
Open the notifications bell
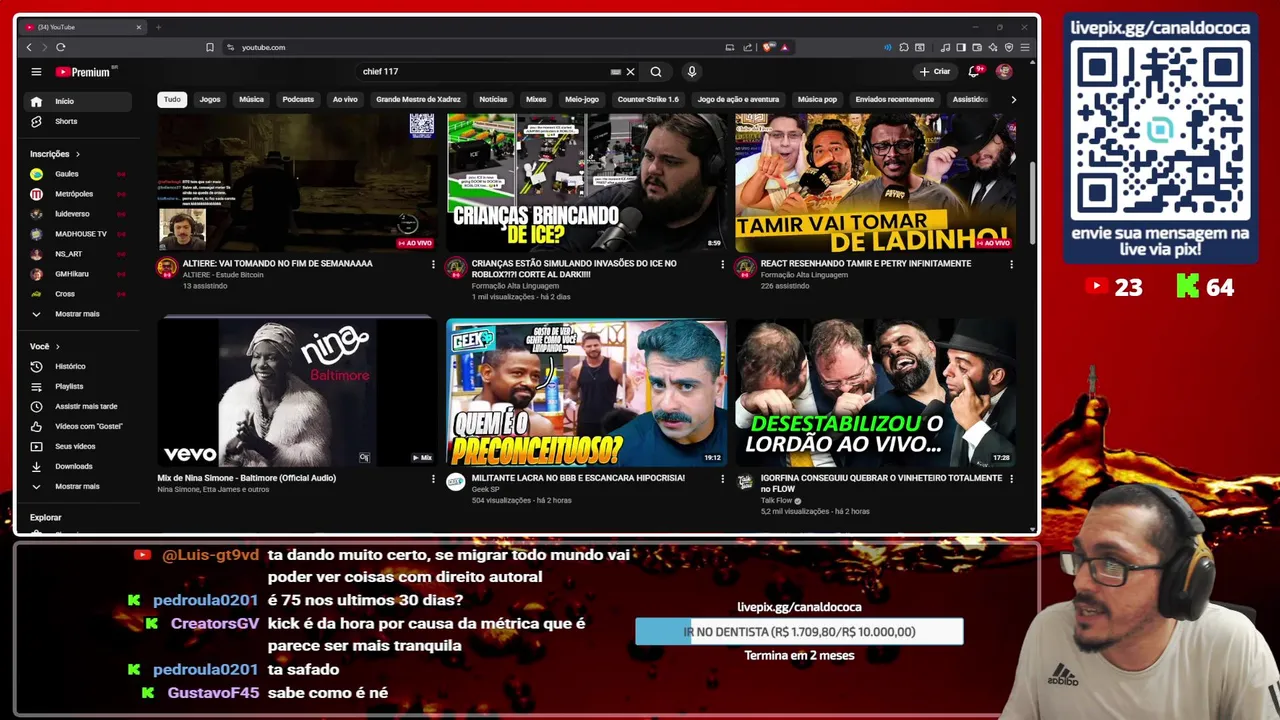(x=974, y=72)
